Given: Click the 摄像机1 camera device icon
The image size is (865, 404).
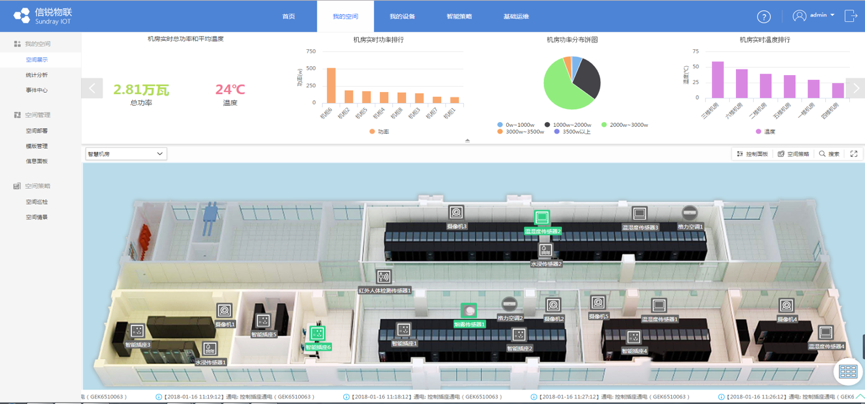Looking at the screenshot, I should click(x=456, y=213).
